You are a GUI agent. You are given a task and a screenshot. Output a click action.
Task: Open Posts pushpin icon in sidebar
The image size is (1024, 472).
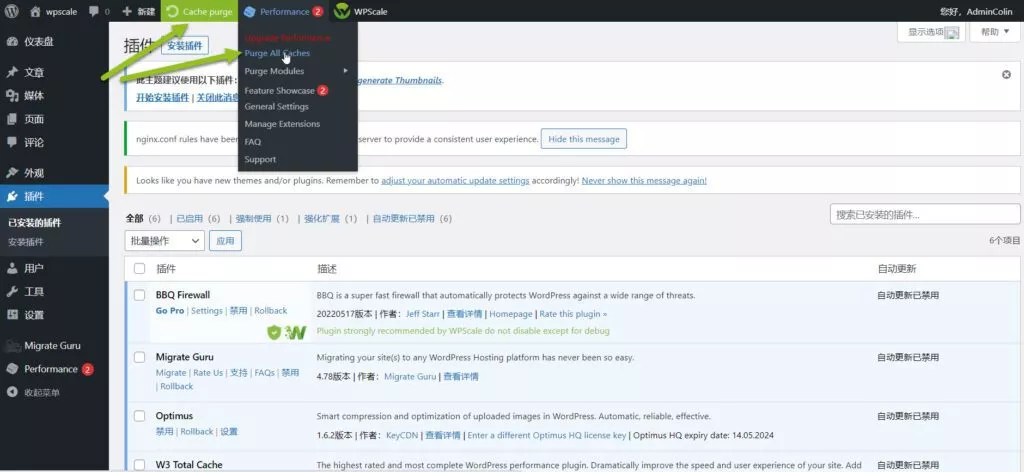[x=12, y=72]
